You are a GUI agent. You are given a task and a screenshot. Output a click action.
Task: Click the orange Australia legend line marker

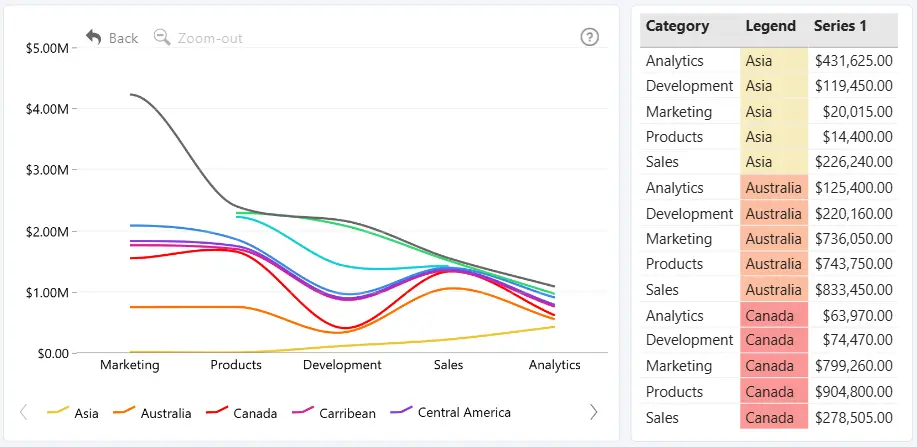tap(125, 411)
